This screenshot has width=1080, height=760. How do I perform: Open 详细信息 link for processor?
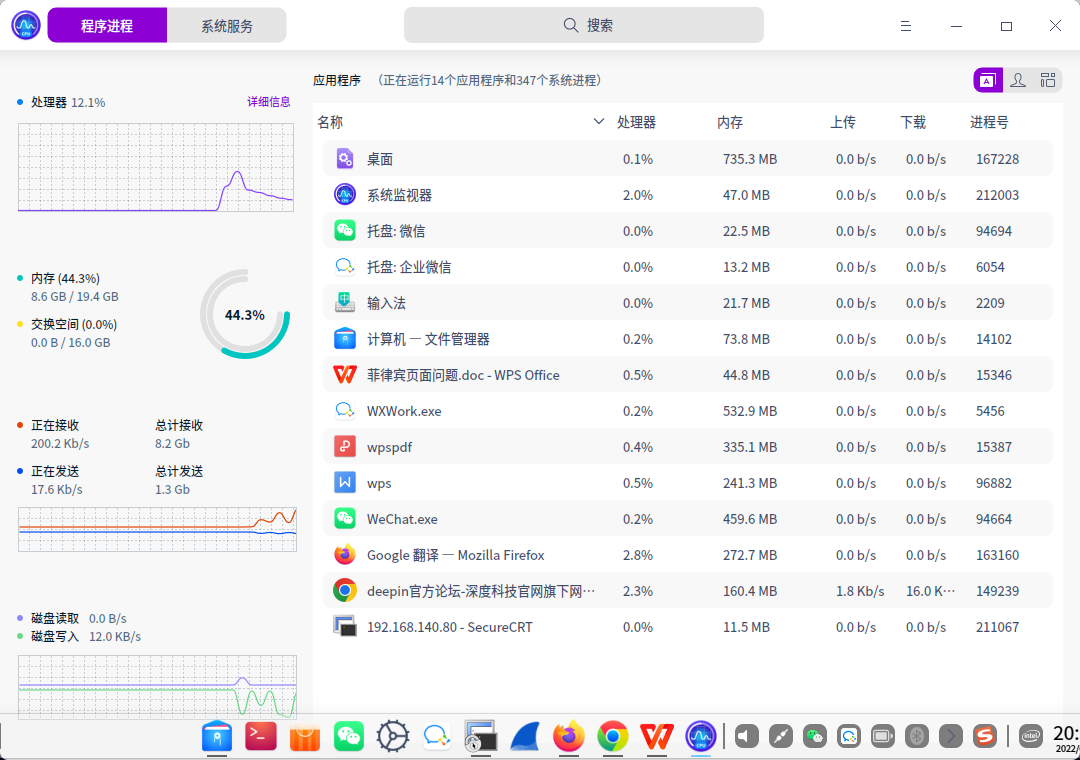(x=269, y=102)
